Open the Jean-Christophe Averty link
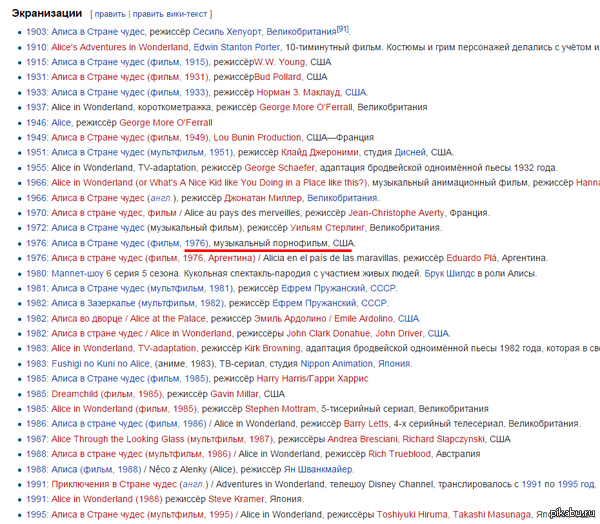Image resolution: width=600 pixels, height=524 pixels. 396,213
